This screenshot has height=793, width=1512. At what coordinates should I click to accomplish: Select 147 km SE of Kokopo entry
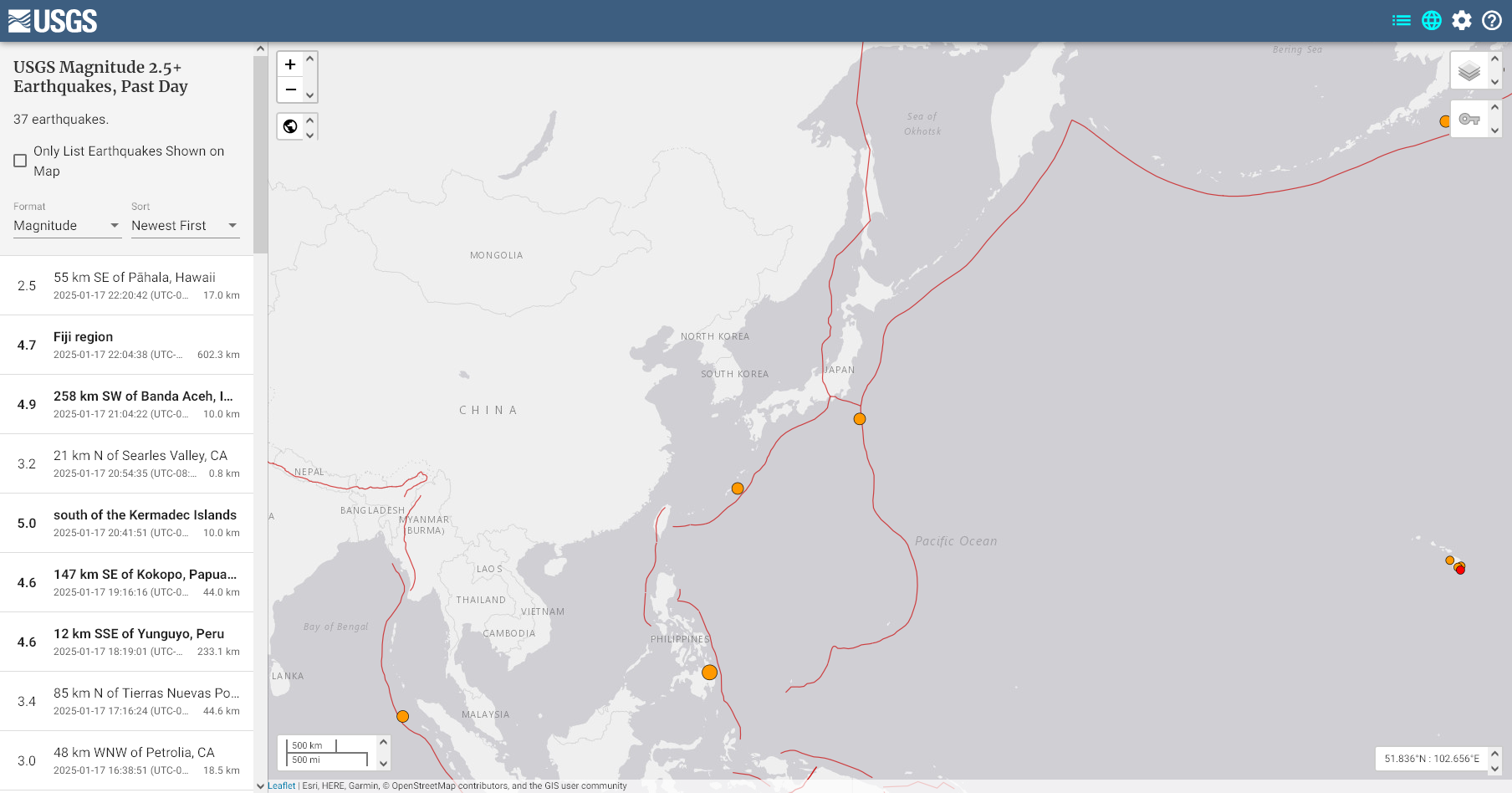click(x=127, y=582)
